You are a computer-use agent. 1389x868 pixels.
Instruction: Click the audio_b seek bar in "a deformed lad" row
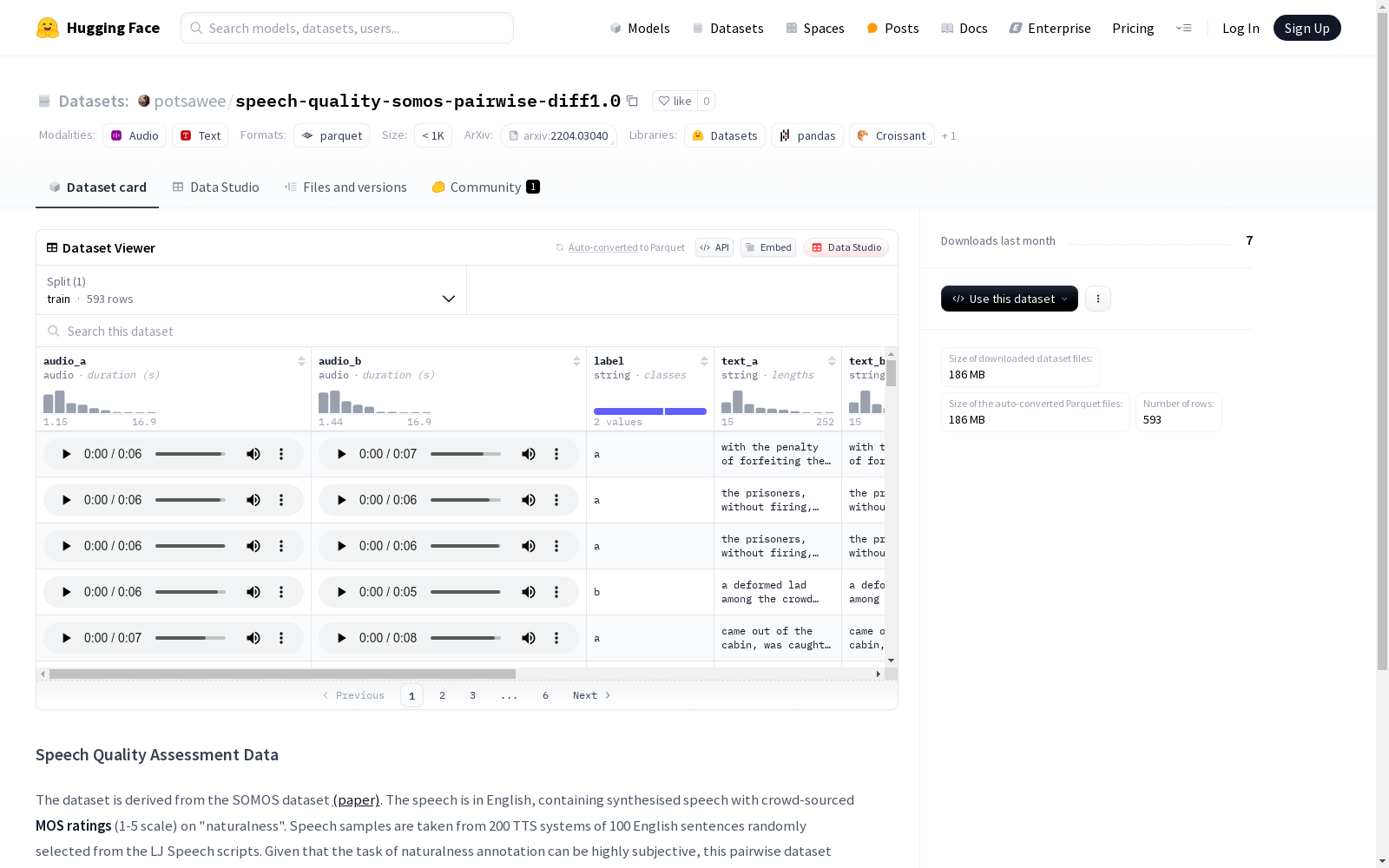point(465,592)
